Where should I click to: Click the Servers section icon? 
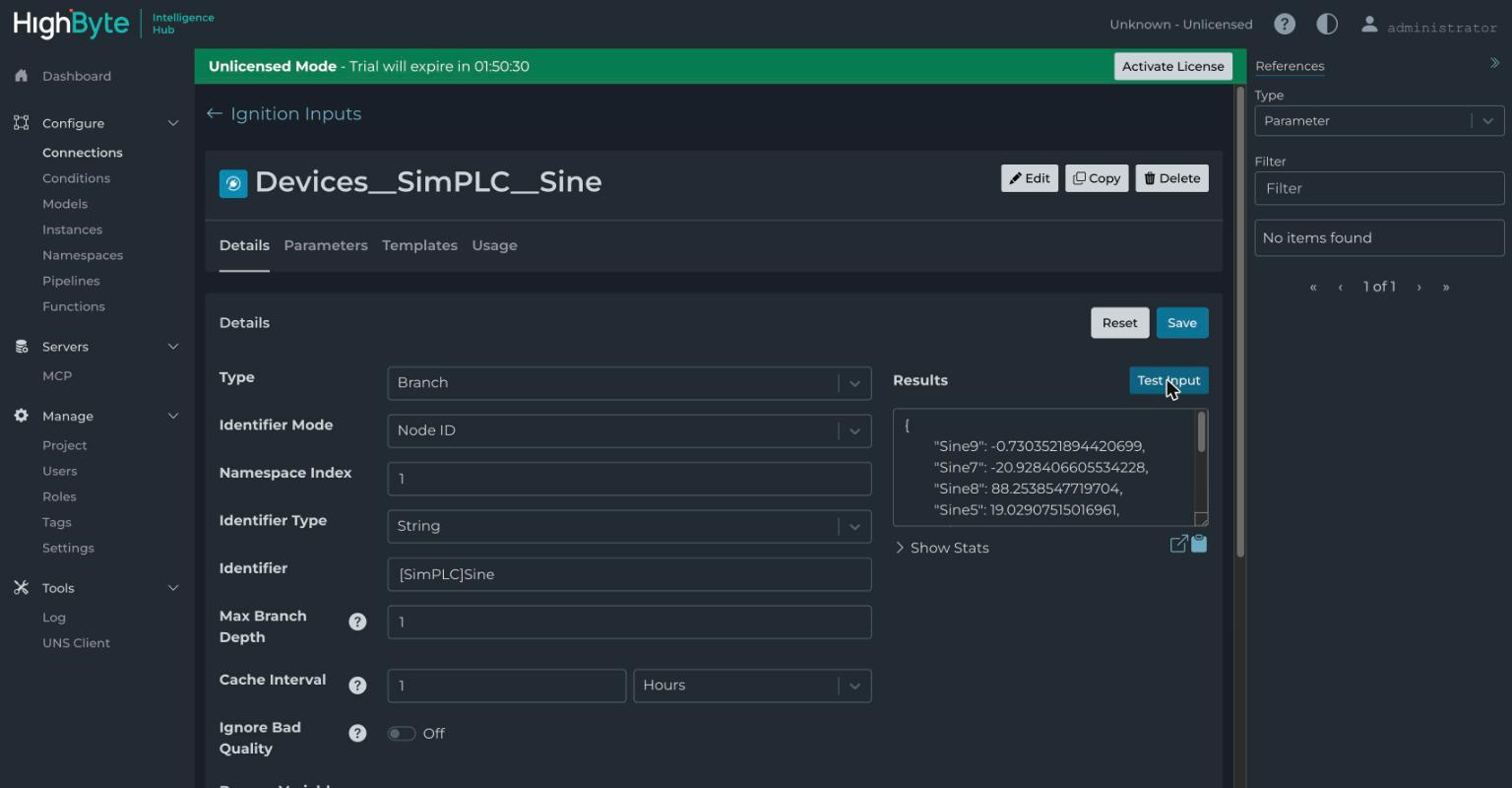[22, 347]
